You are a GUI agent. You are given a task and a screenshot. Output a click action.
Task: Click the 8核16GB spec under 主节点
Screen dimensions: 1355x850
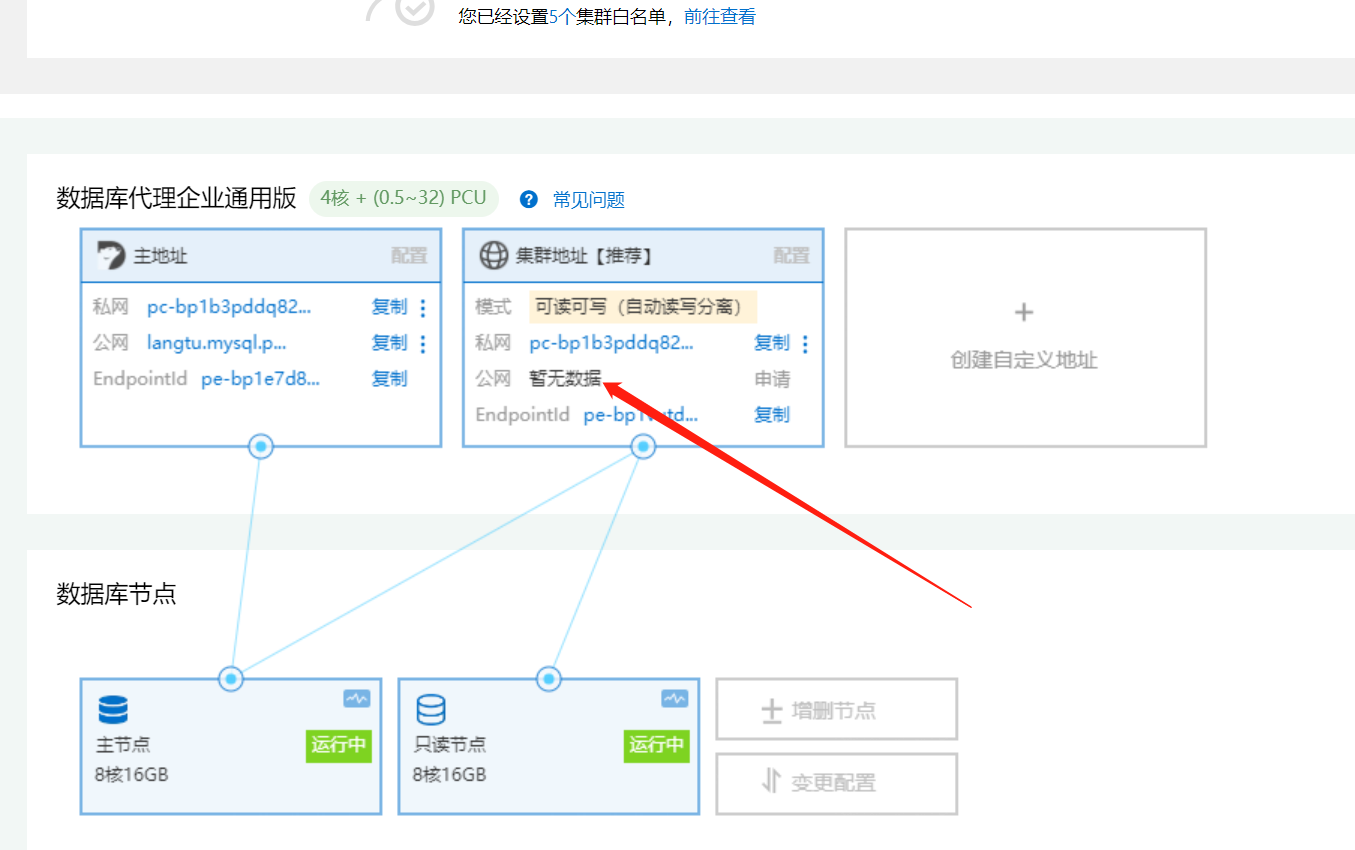[132, 775]
